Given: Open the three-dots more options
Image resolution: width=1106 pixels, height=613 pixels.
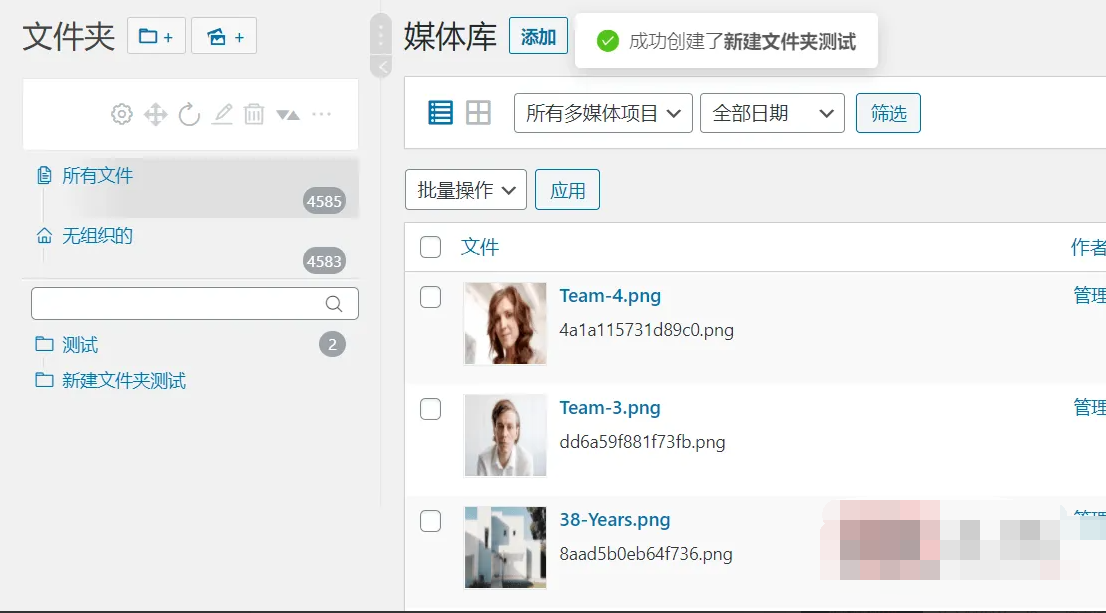Looking at the screenshot, I should (322, 114).
